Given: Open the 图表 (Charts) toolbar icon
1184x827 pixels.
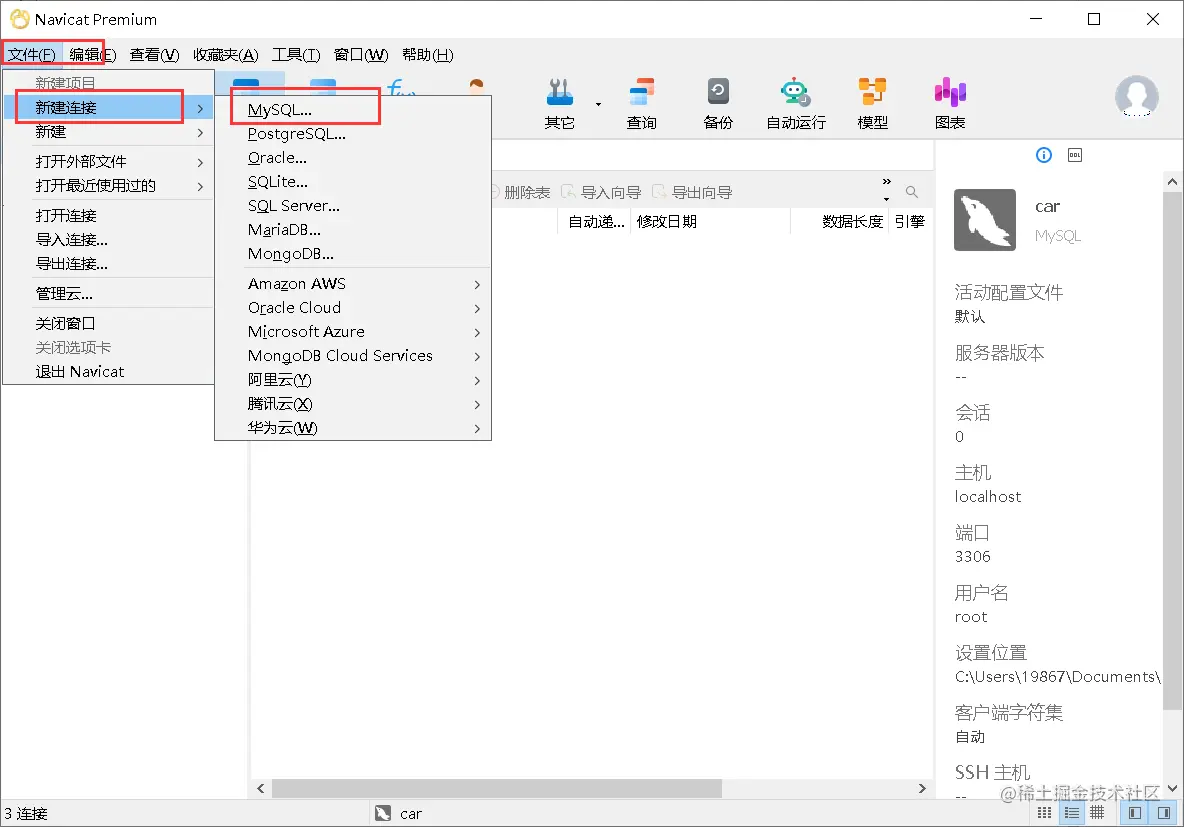Looking at the screenshot, I should 950,103.
